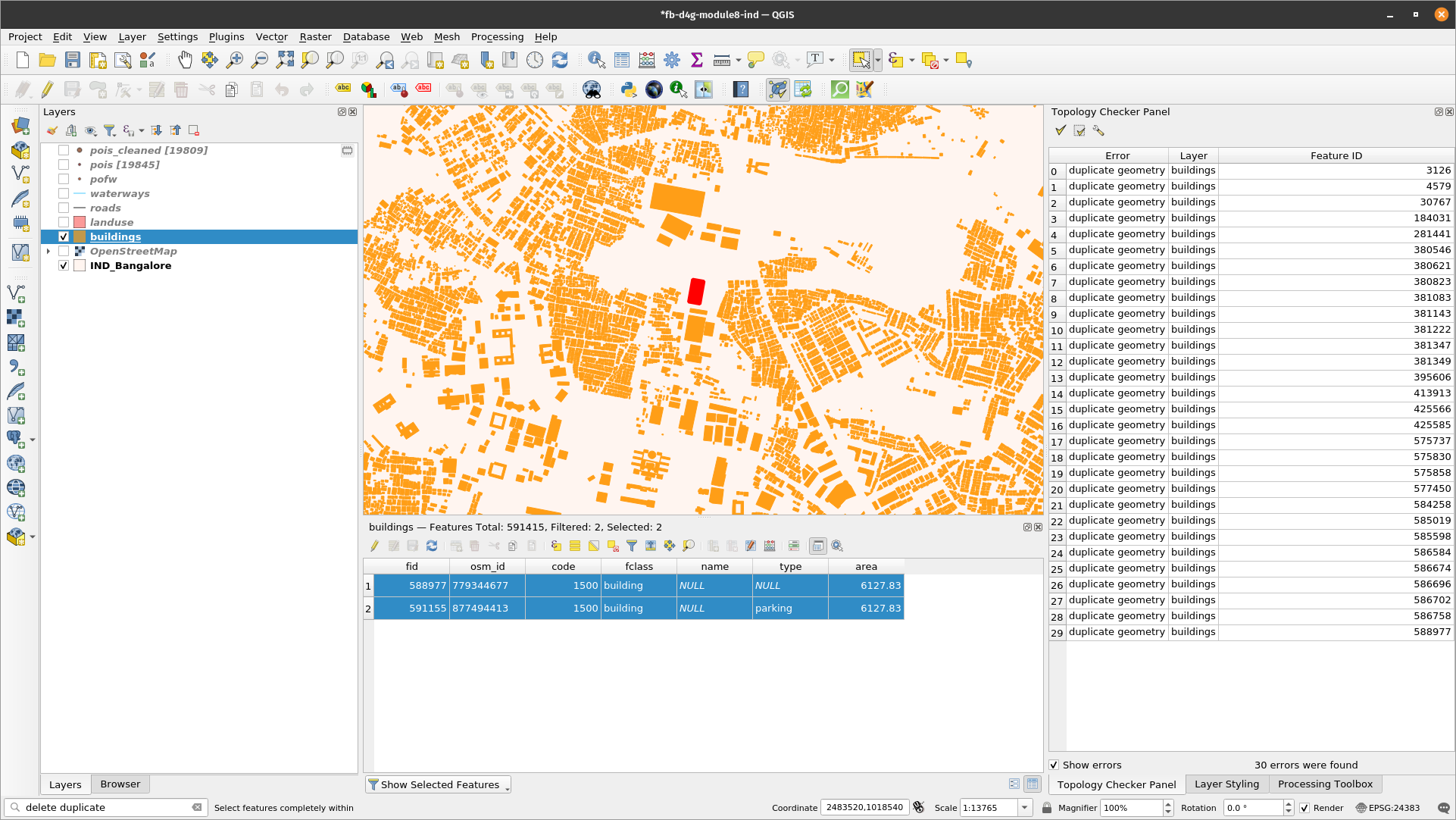1456x820 pixels.
Task: Toggle visibility of pois_cleaned layer
Action: (x=64, y=150)
